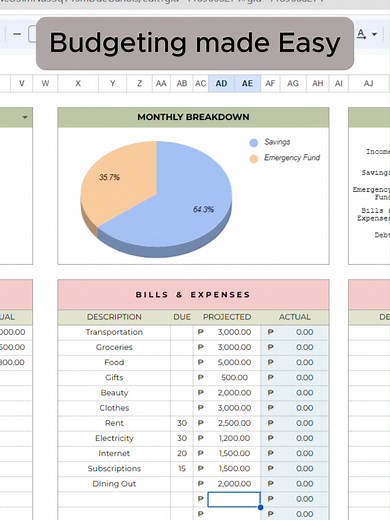Select column header Y
The image size is (390, 520).
[x=113, y=83]
